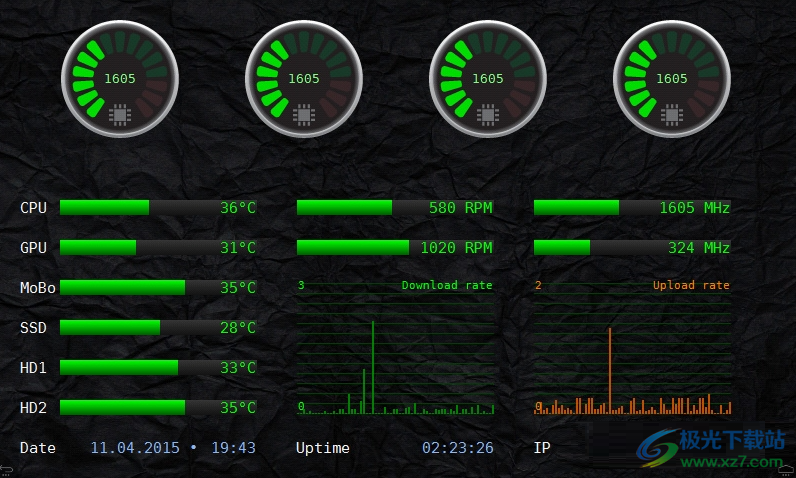Click the tallest spike in the download graph
The height and width of the screenshot is (478, 796).
point(373,367)
